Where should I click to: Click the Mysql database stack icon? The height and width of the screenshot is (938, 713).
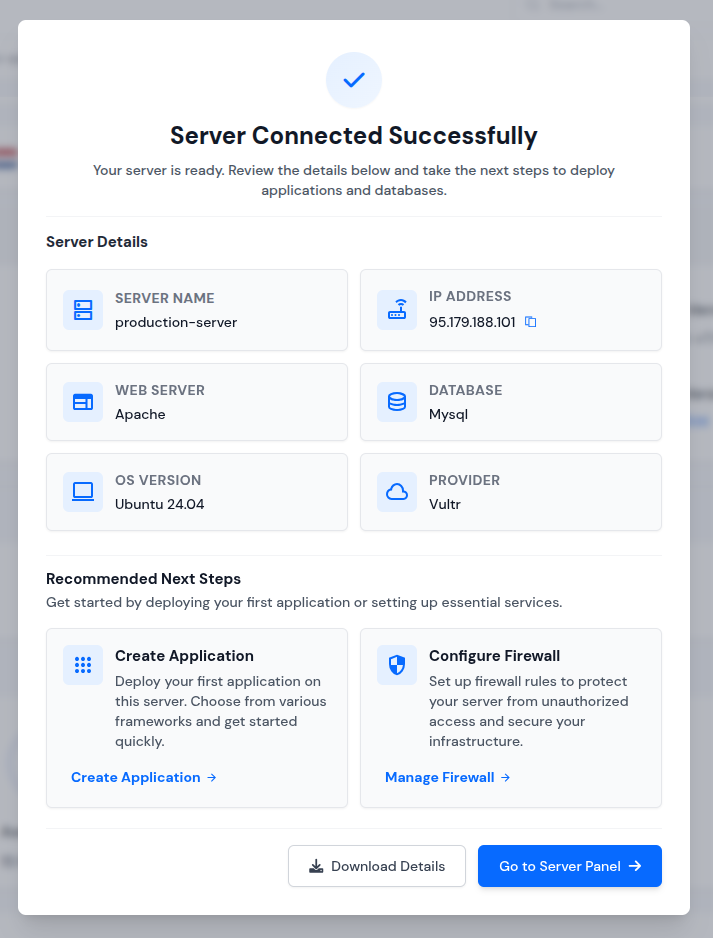[397, 402]
